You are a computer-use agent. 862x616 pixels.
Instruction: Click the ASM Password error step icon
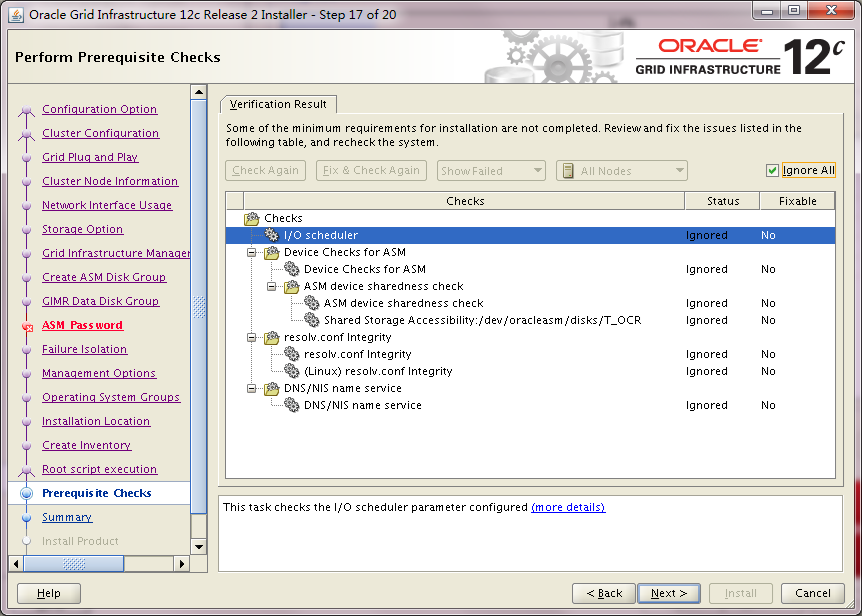pyautogui.click(x=27, y=326)
